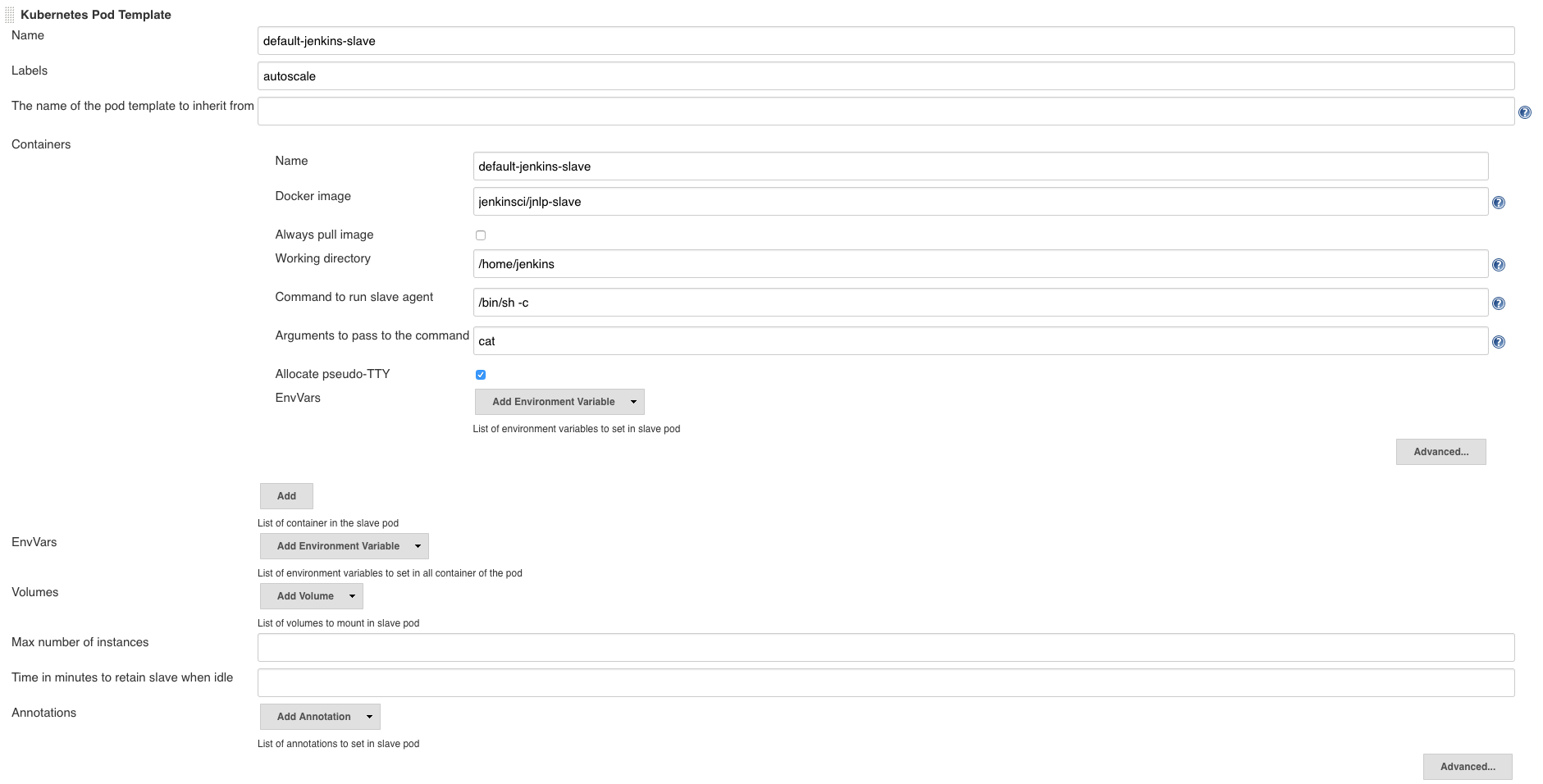
Task: Open help for Arguments to pass to command
Action: [x=1499, y=342]
